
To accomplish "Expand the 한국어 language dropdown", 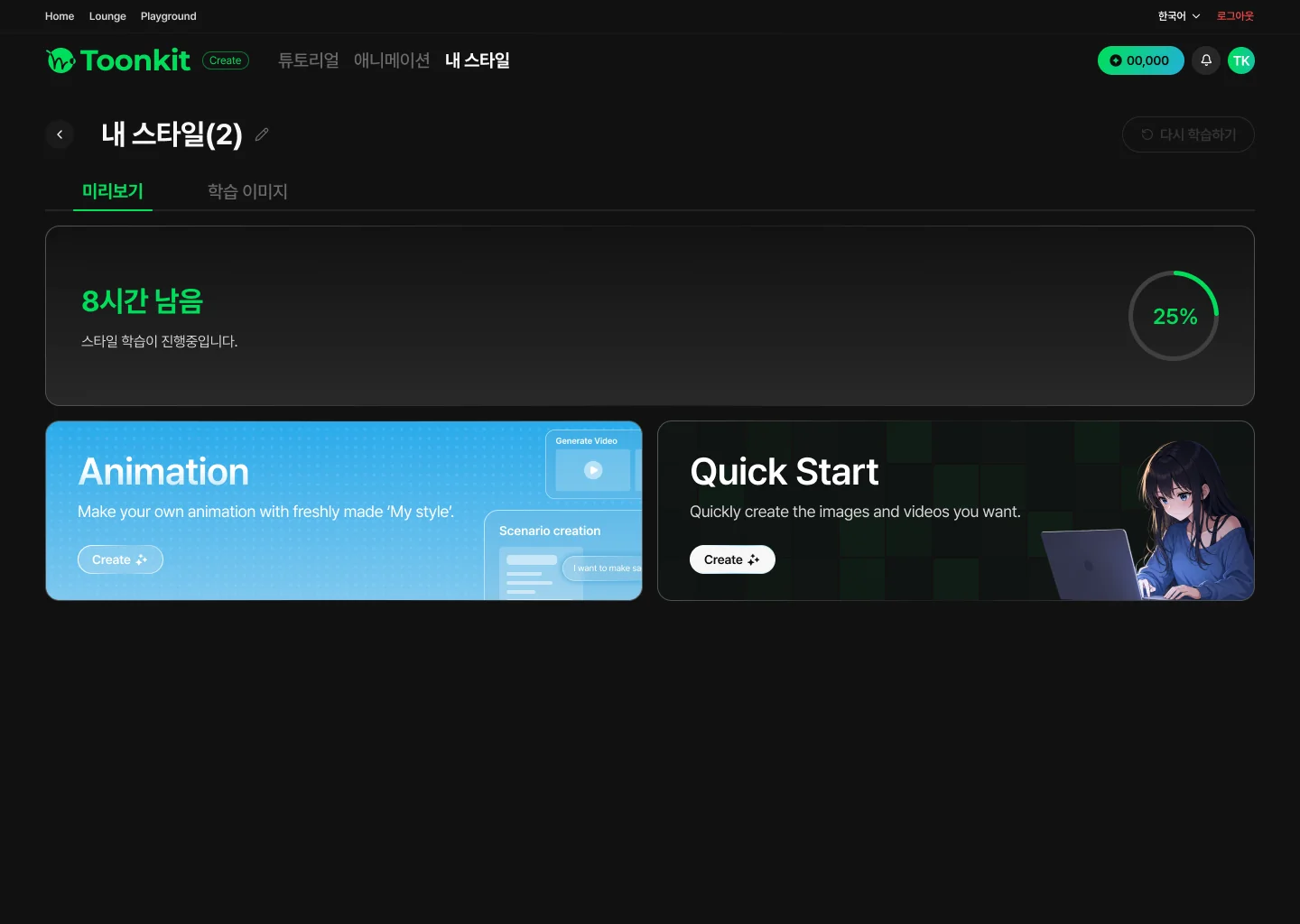I will [x=1179, y=16].
